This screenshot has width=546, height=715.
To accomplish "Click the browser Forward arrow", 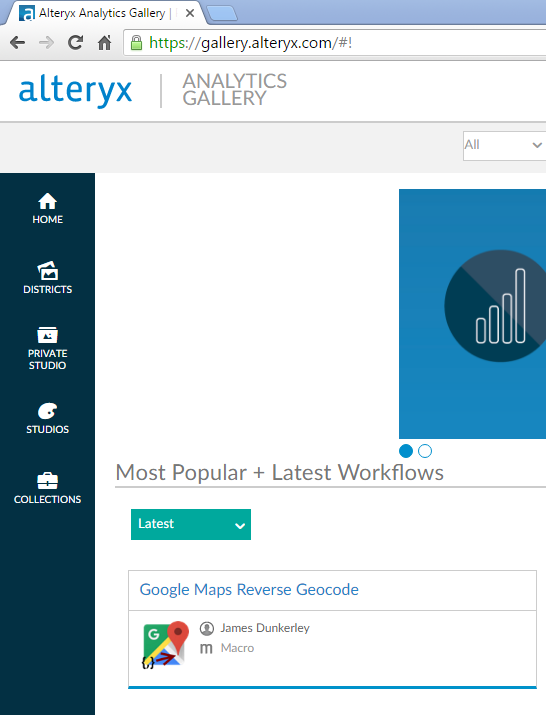I will 46,43.
